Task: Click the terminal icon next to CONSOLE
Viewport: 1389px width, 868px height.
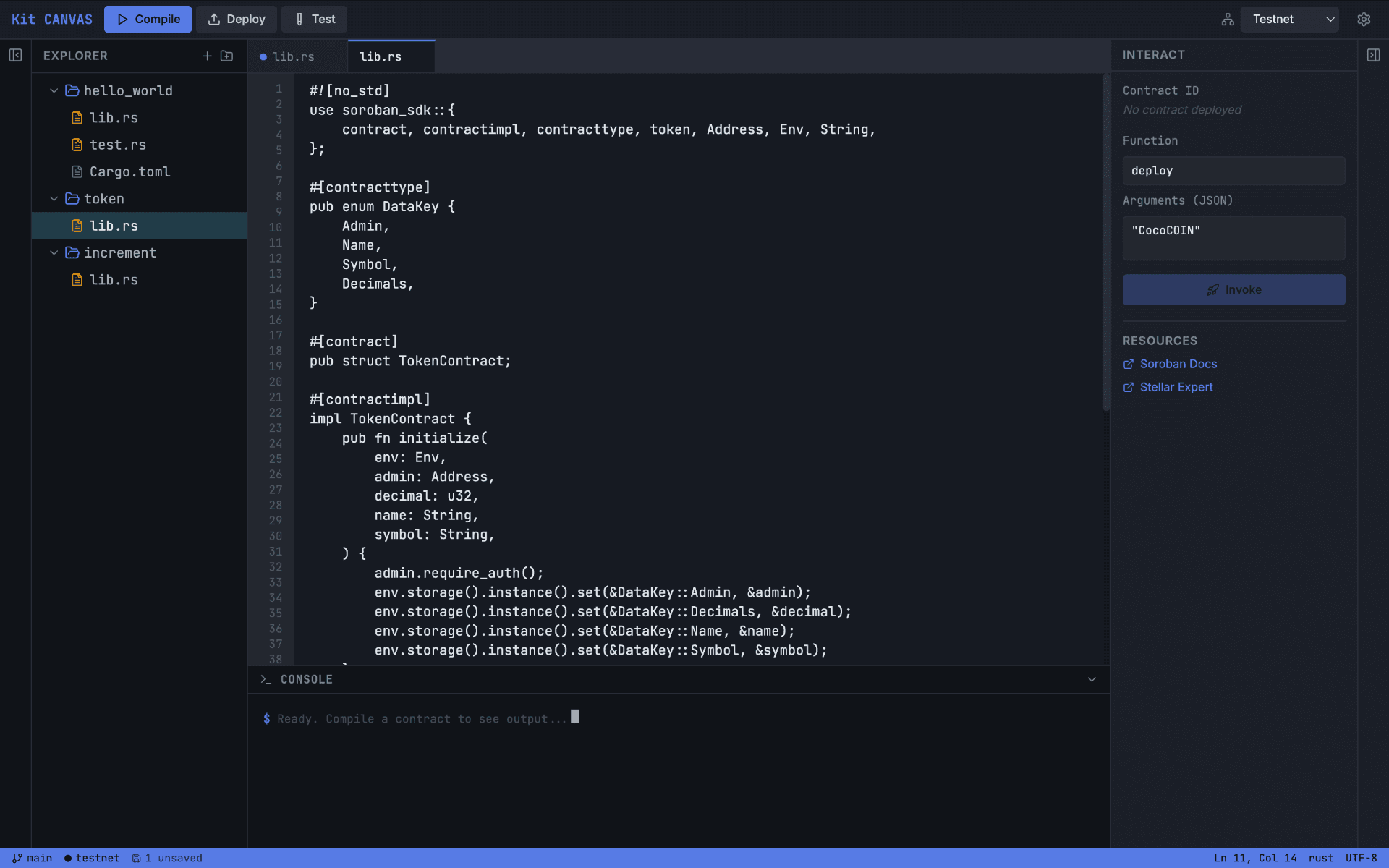Action: pyautogui.click(x=265, y=679)
